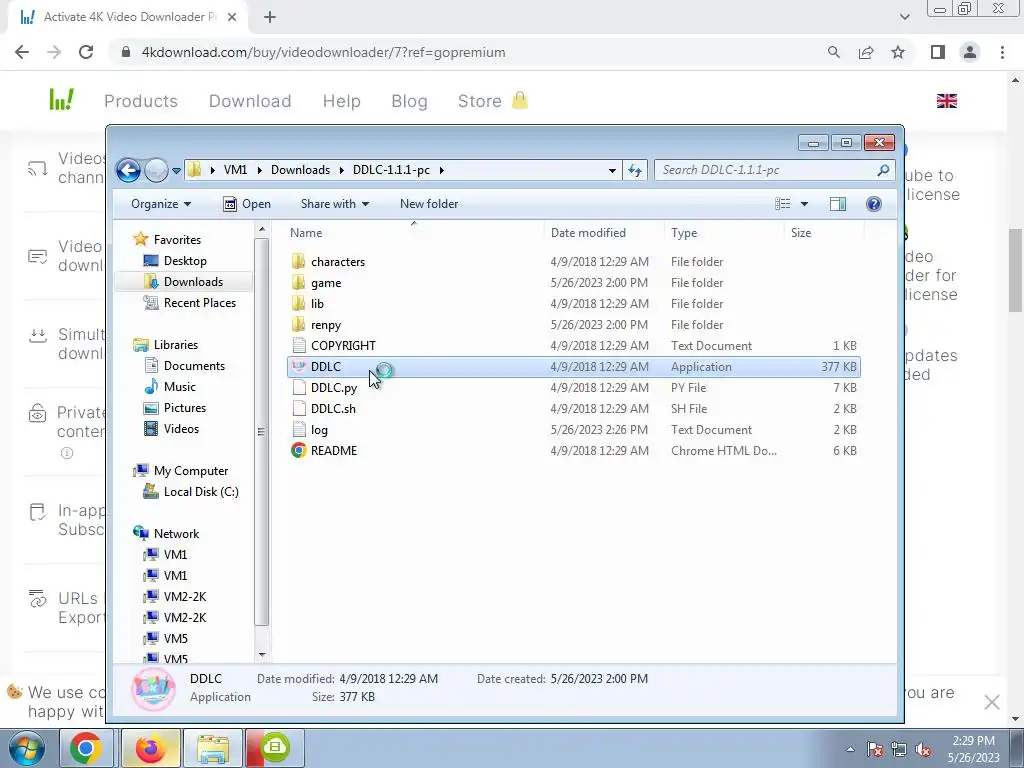
Task: Select the README Chrome HTML file
Action: click(x=573, y=451)
